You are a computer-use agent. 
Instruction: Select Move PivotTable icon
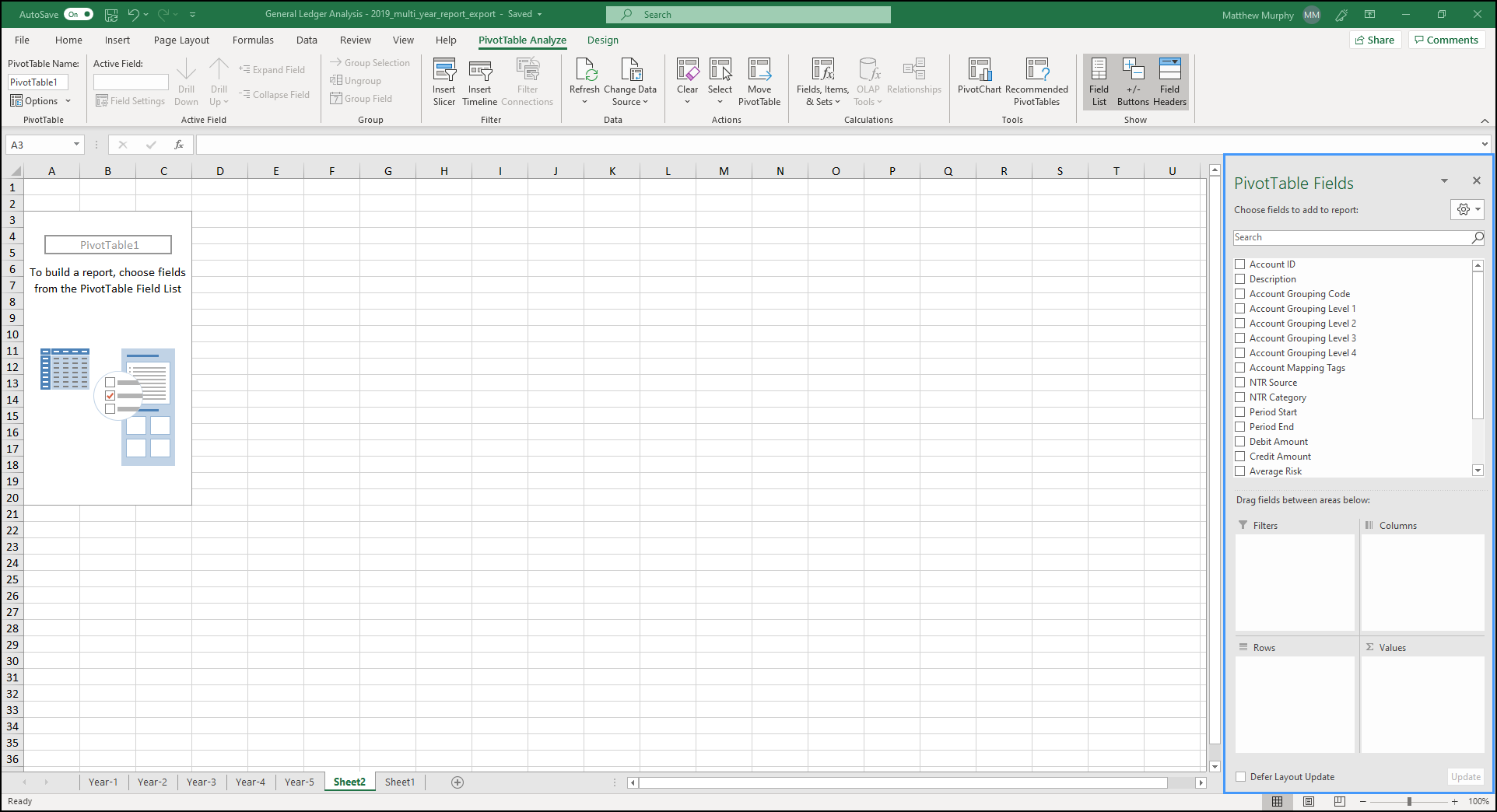759,82
